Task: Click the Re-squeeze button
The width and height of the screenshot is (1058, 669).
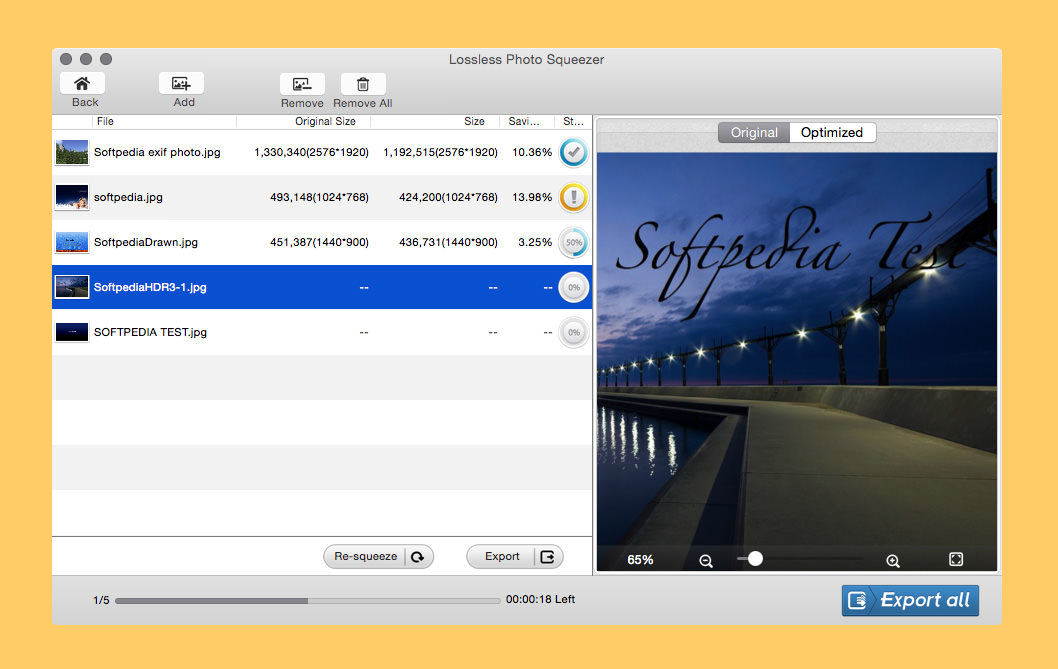Action: (x=379, y=556)
